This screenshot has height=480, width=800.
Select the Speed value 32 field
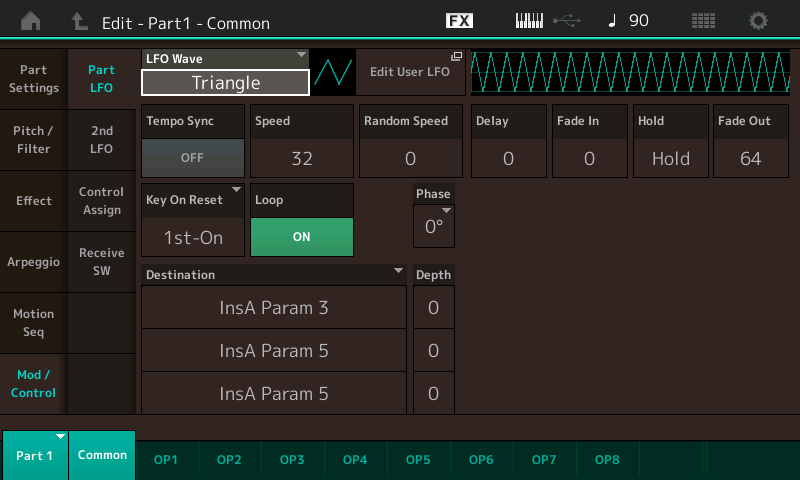[x=301, y=157]
